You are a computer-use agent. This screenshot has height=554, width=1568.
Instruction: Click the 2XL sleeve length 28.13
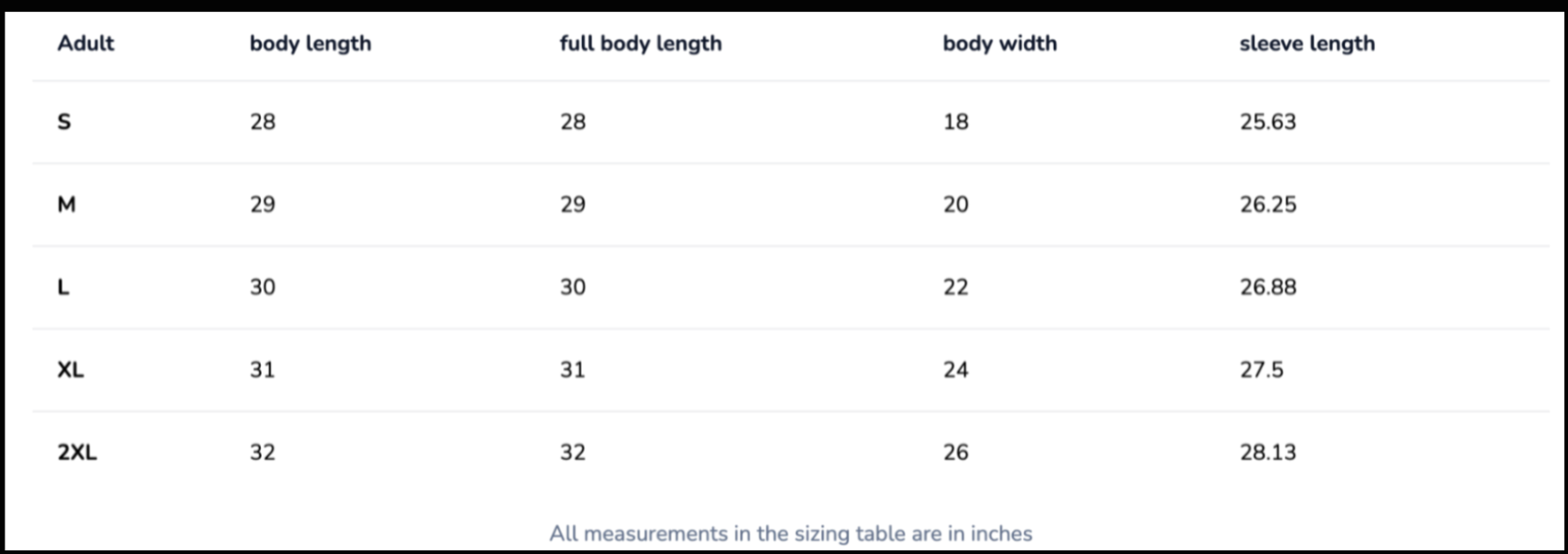(1268, 452)
